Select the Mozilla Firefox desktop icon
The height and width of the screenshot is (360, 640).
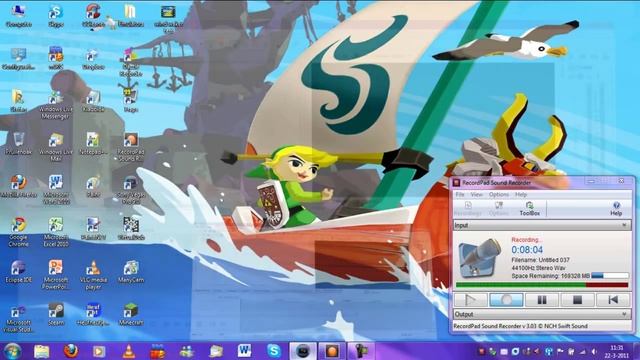click(18, 187)
